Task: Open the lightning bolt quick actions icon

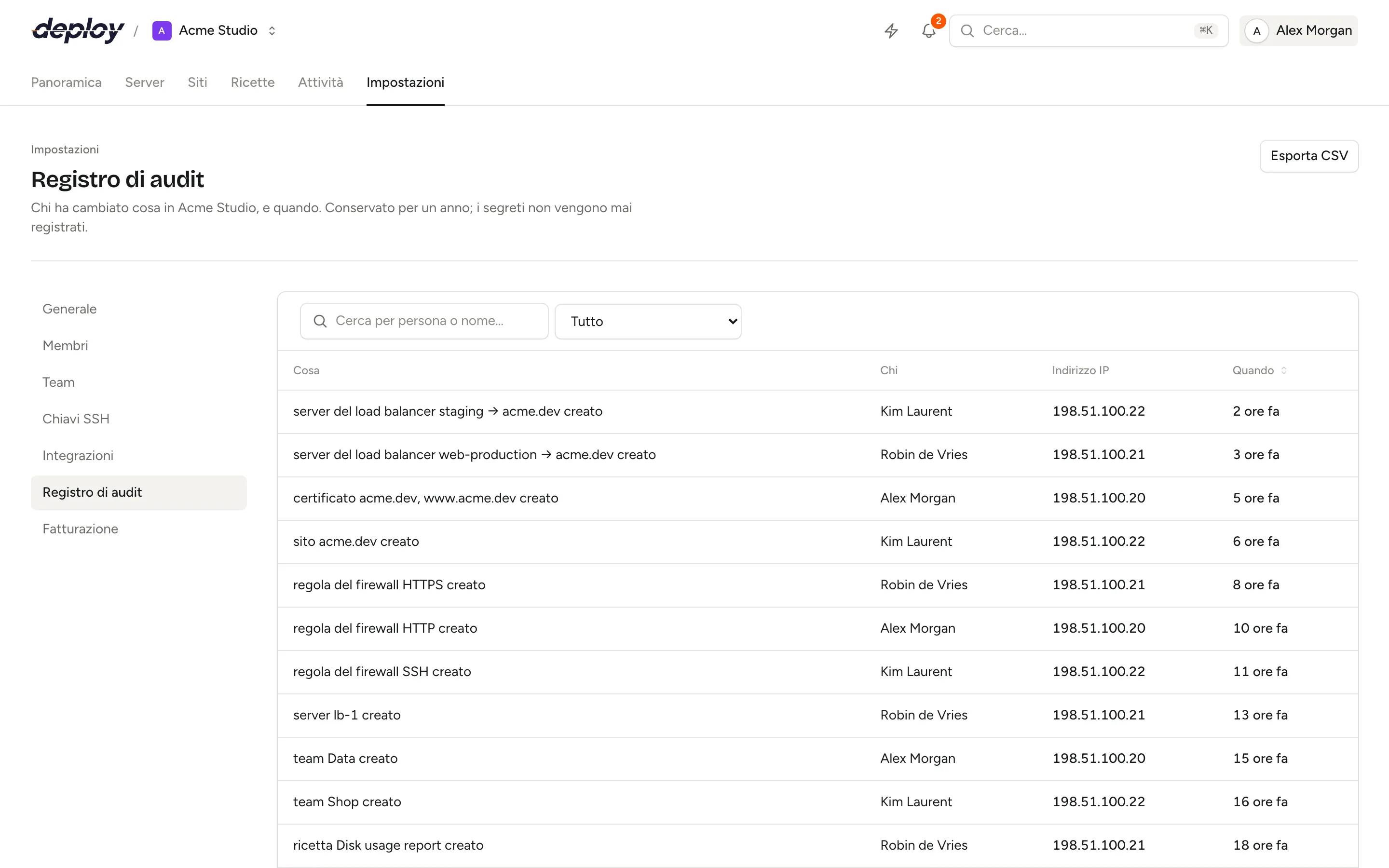Action: point(891,30)
